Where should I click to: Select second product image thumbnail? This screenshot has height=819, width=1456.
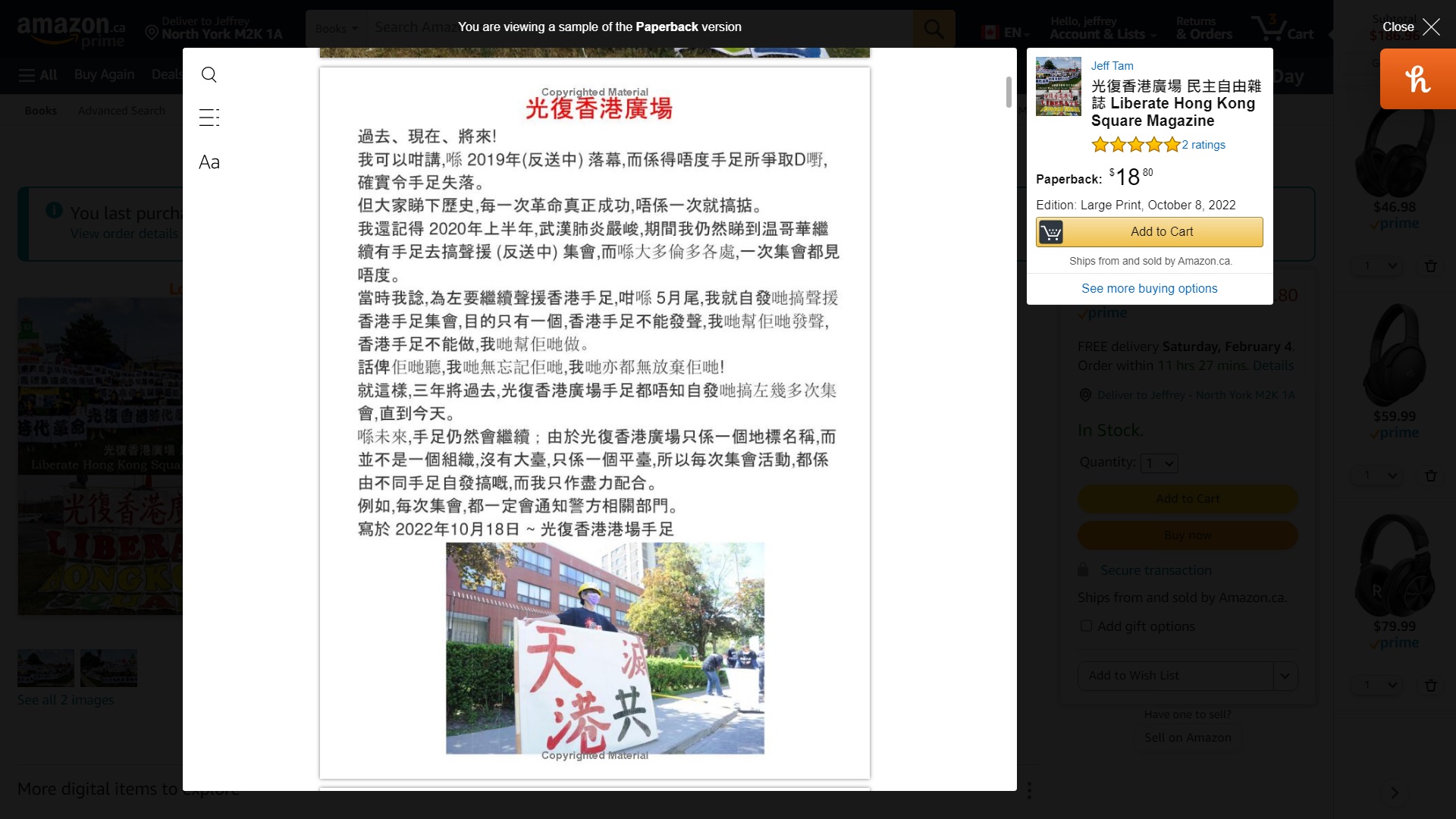click(108, 668)
